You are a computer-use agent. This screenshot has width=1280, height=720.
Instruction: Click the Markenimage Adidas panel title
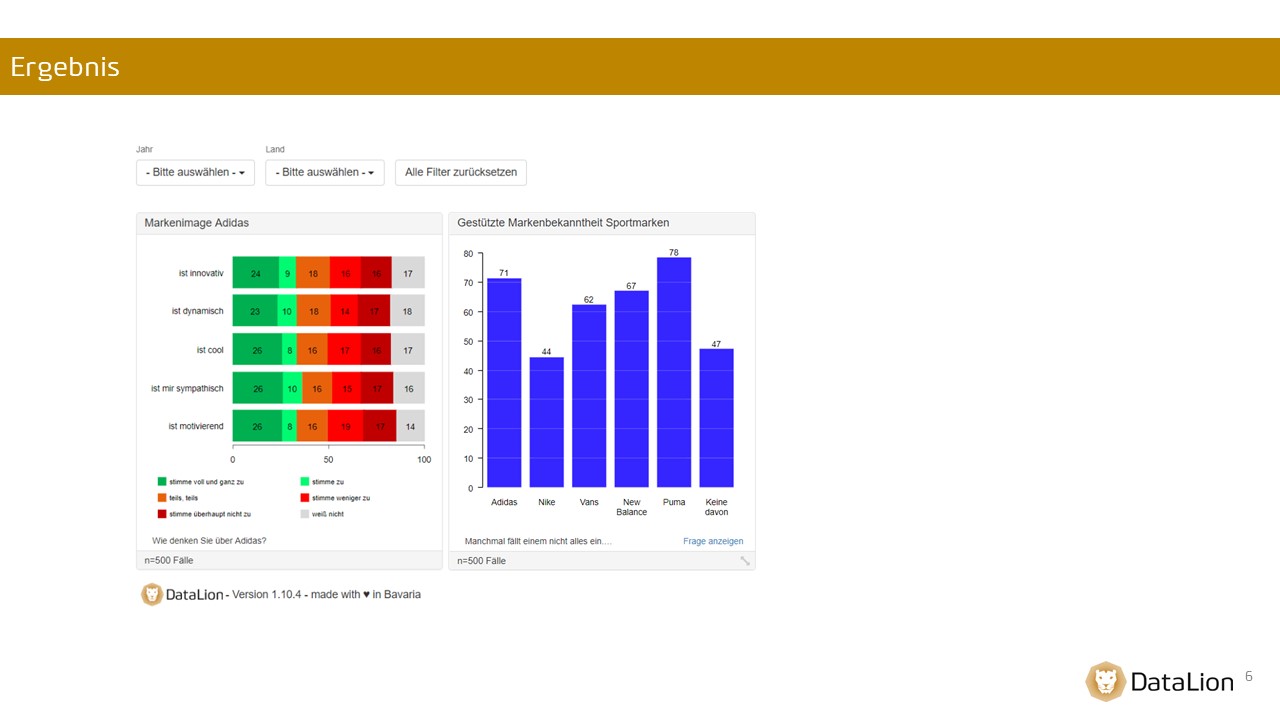(196, 223)
